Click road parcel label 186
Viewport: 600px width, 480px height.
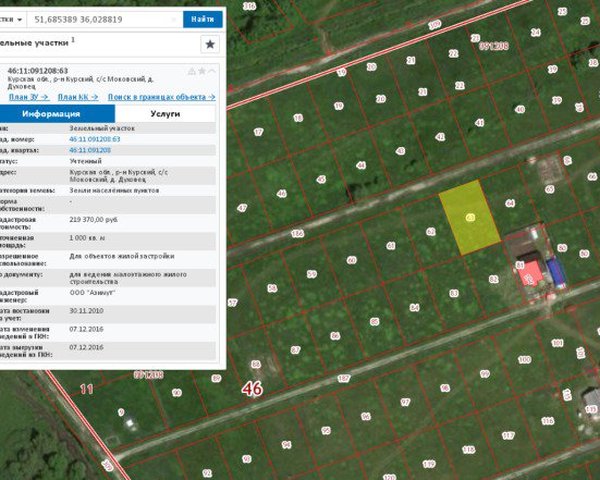click(x=297, y=233)
